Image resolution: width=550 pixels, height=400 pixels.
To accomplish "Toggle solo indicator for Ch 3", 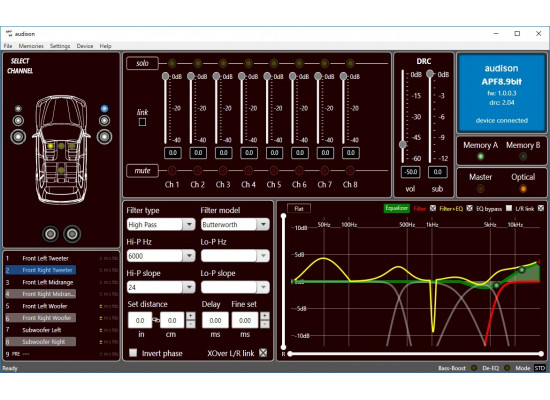I will 223,64.
